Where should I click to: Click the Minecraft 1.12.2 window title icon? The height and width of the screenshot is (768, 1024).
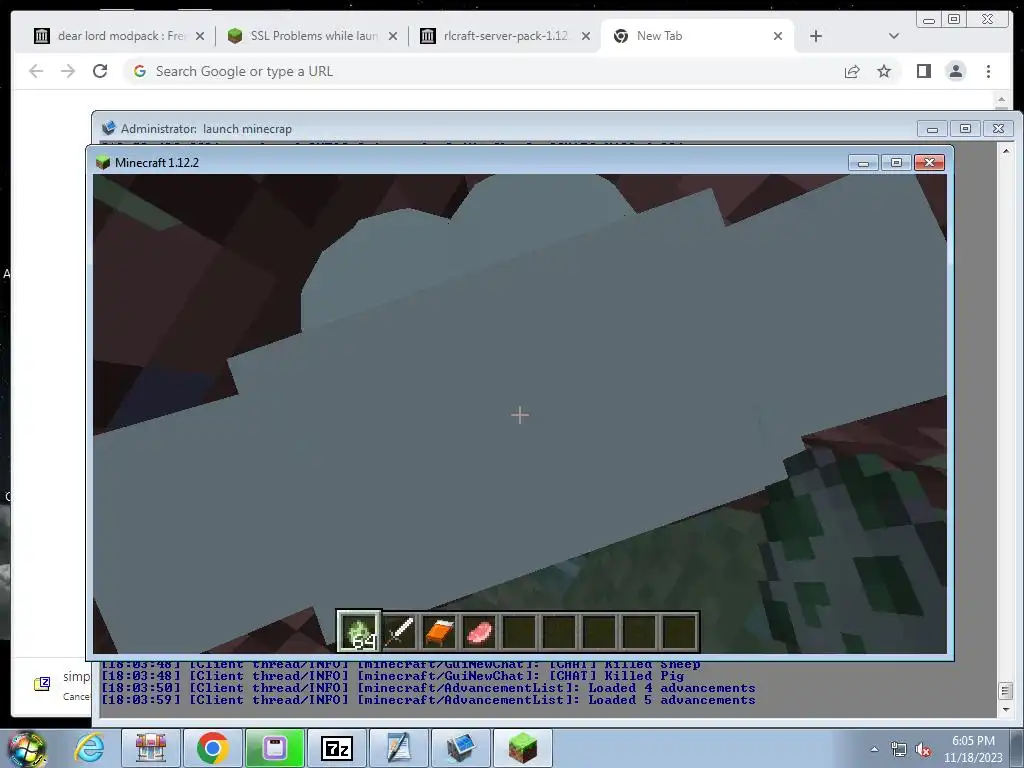[x=103, y=163]
